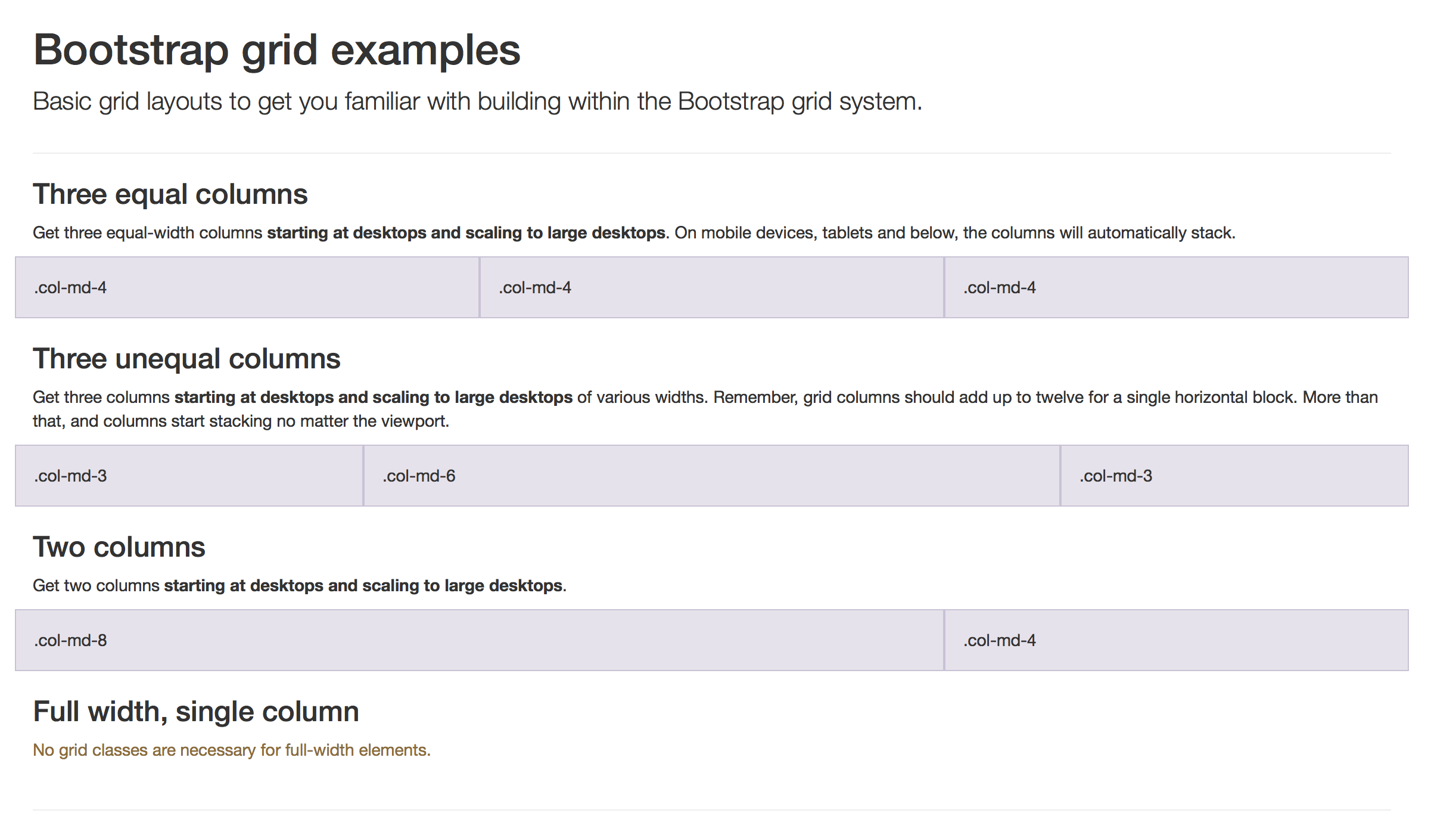
Task: Click the leftmost .col-md-4 cell in first row
Action: pos(247,287)
